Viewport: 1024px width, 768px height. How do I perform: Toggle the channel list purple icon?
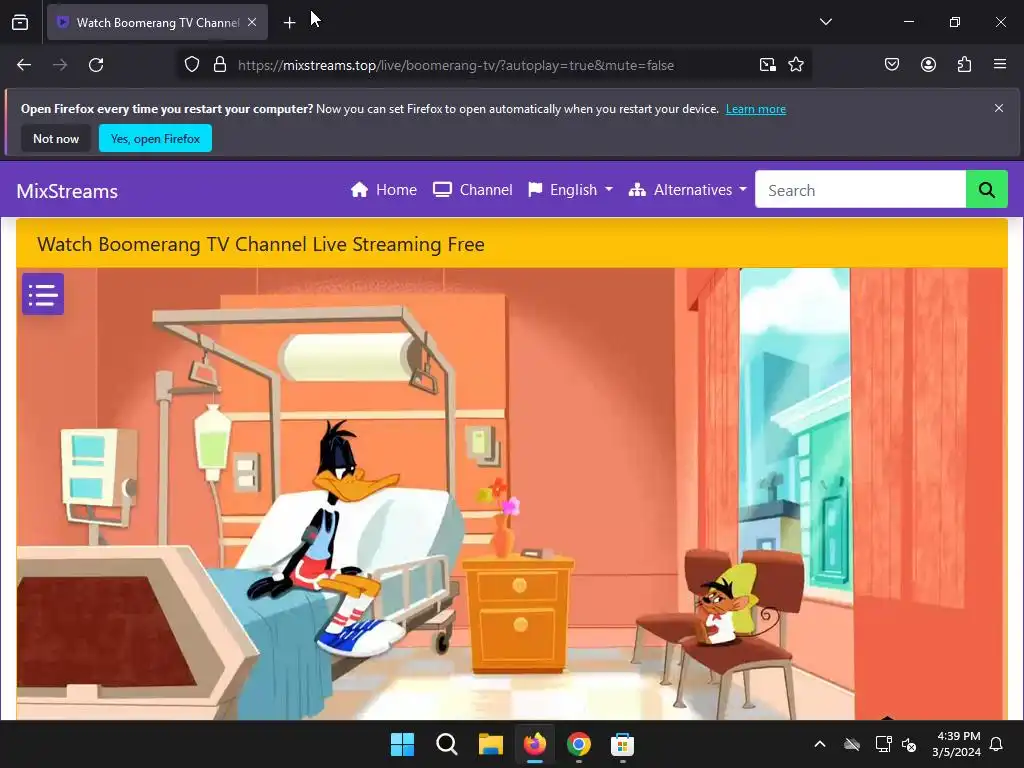coord(43,294)
